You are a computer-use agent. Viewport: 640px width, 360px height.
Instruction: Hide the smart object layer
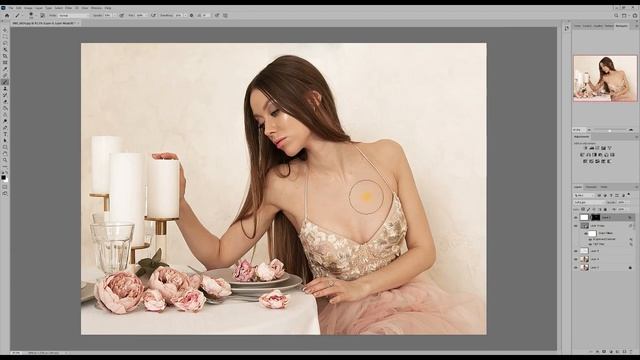576,226
